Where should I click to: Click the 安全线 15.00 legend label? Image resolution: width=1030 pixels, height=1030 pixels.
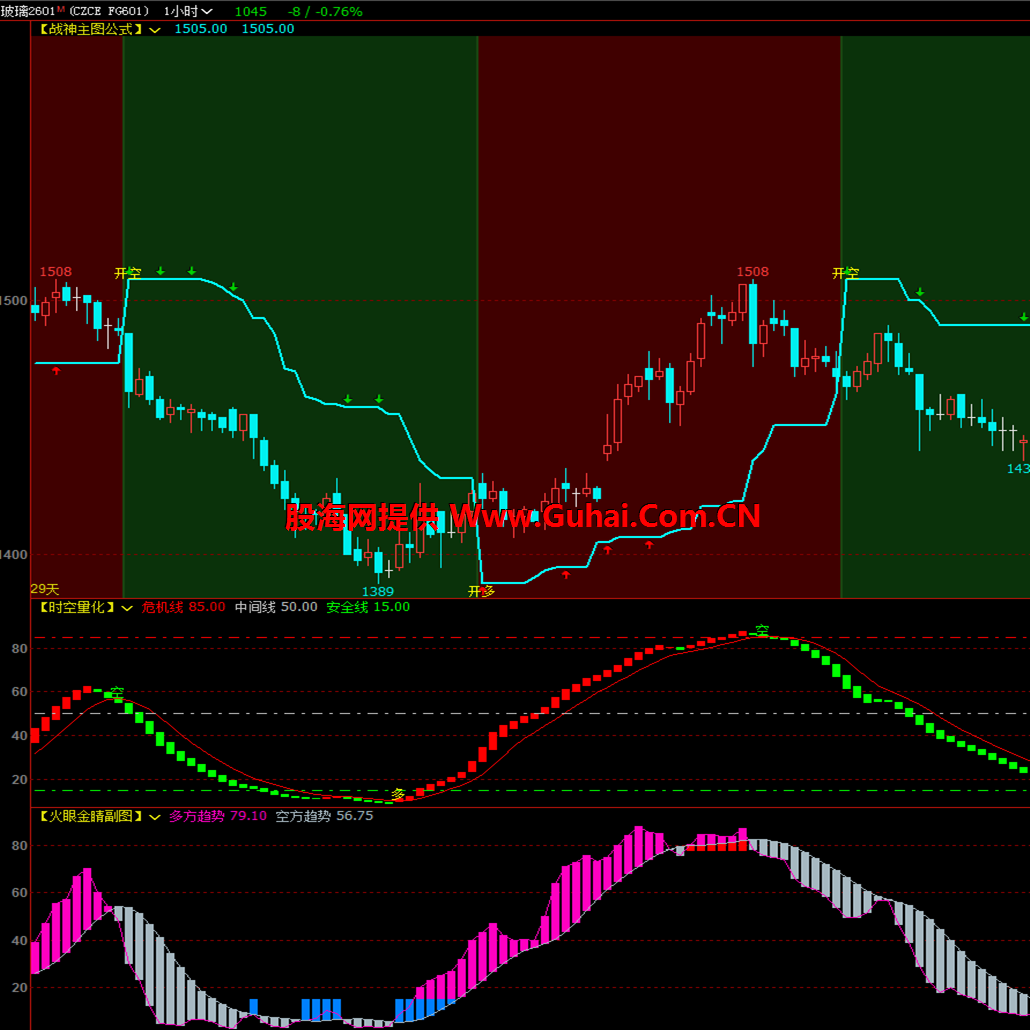click(367, 607)
